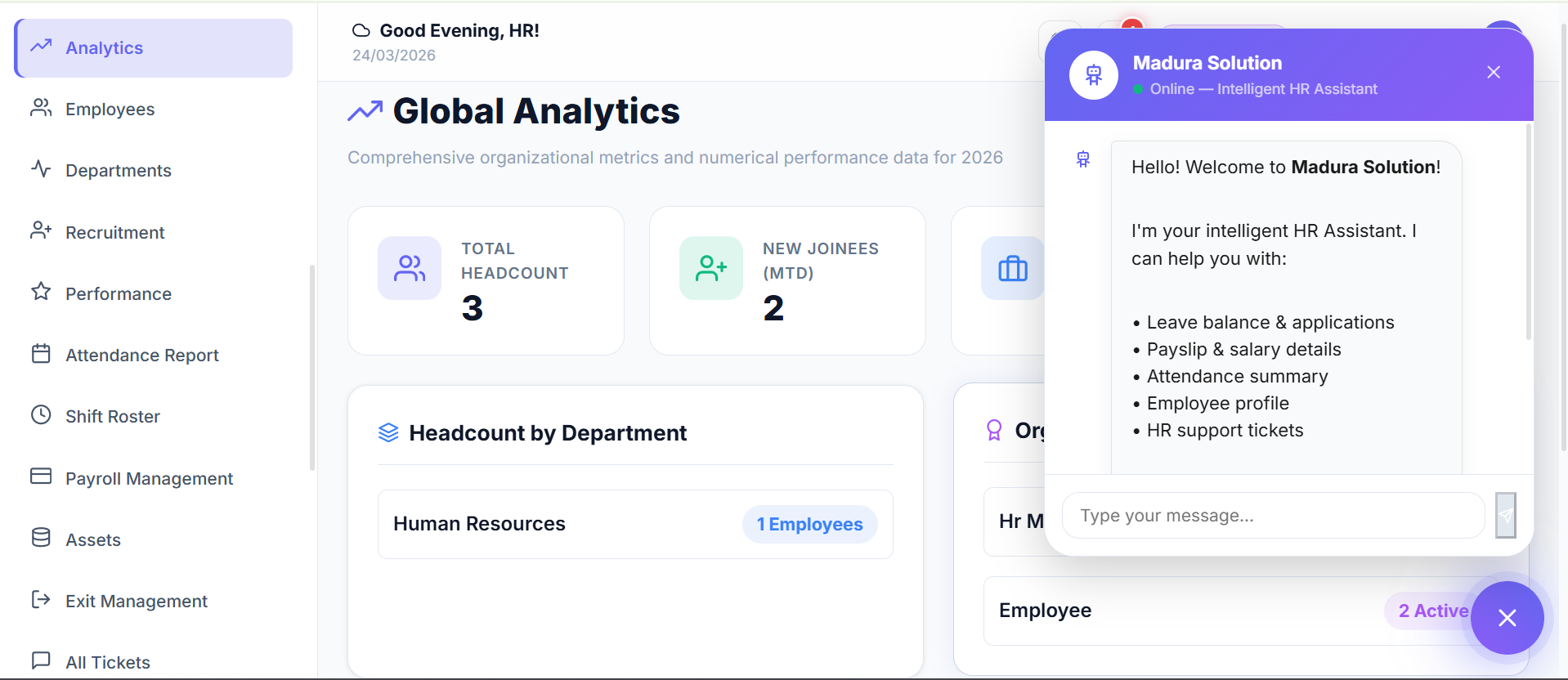Click the award ribbon icon beside Org
The width and height of the screenshot is (1568, 680).
(994, 431)
